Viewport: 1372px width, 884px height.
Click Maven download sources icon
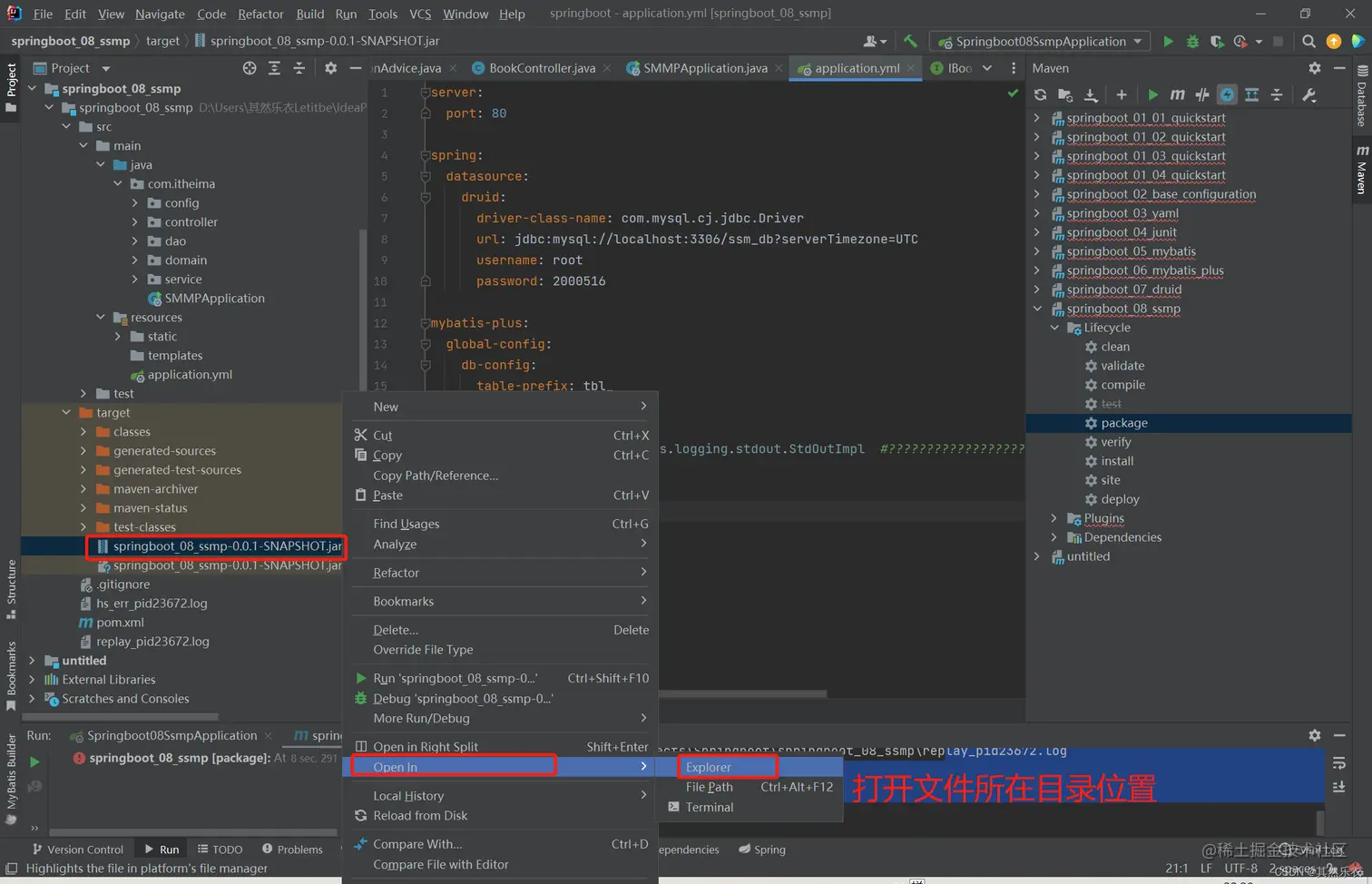click(1091, 95)
